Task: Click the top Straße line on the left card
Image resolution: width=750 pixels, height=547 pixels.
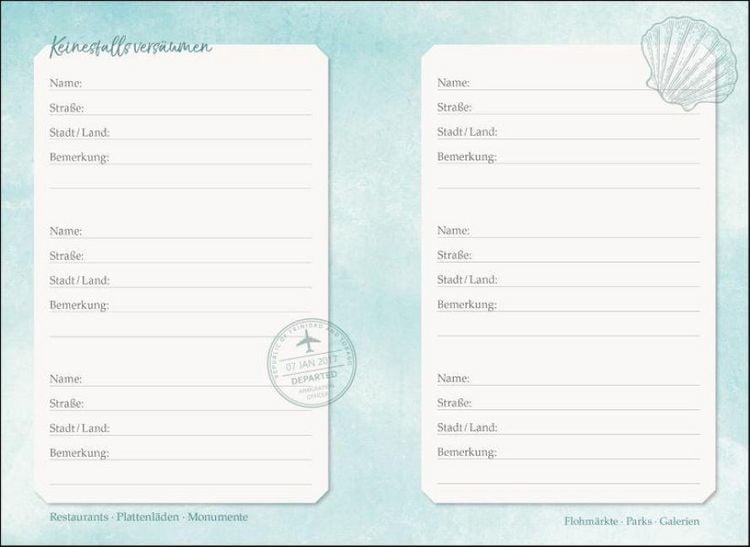Action: tap(180, 108)
